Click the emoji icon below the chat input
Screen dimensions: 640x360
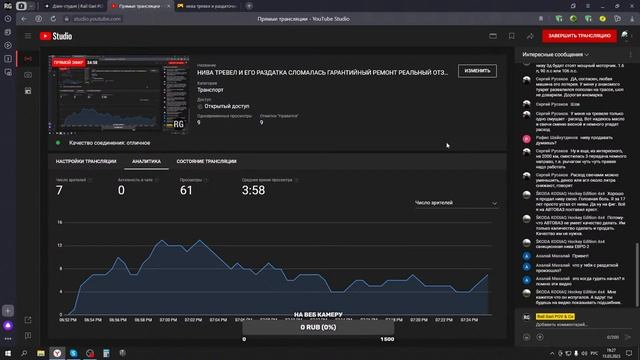tap(527, 337)
